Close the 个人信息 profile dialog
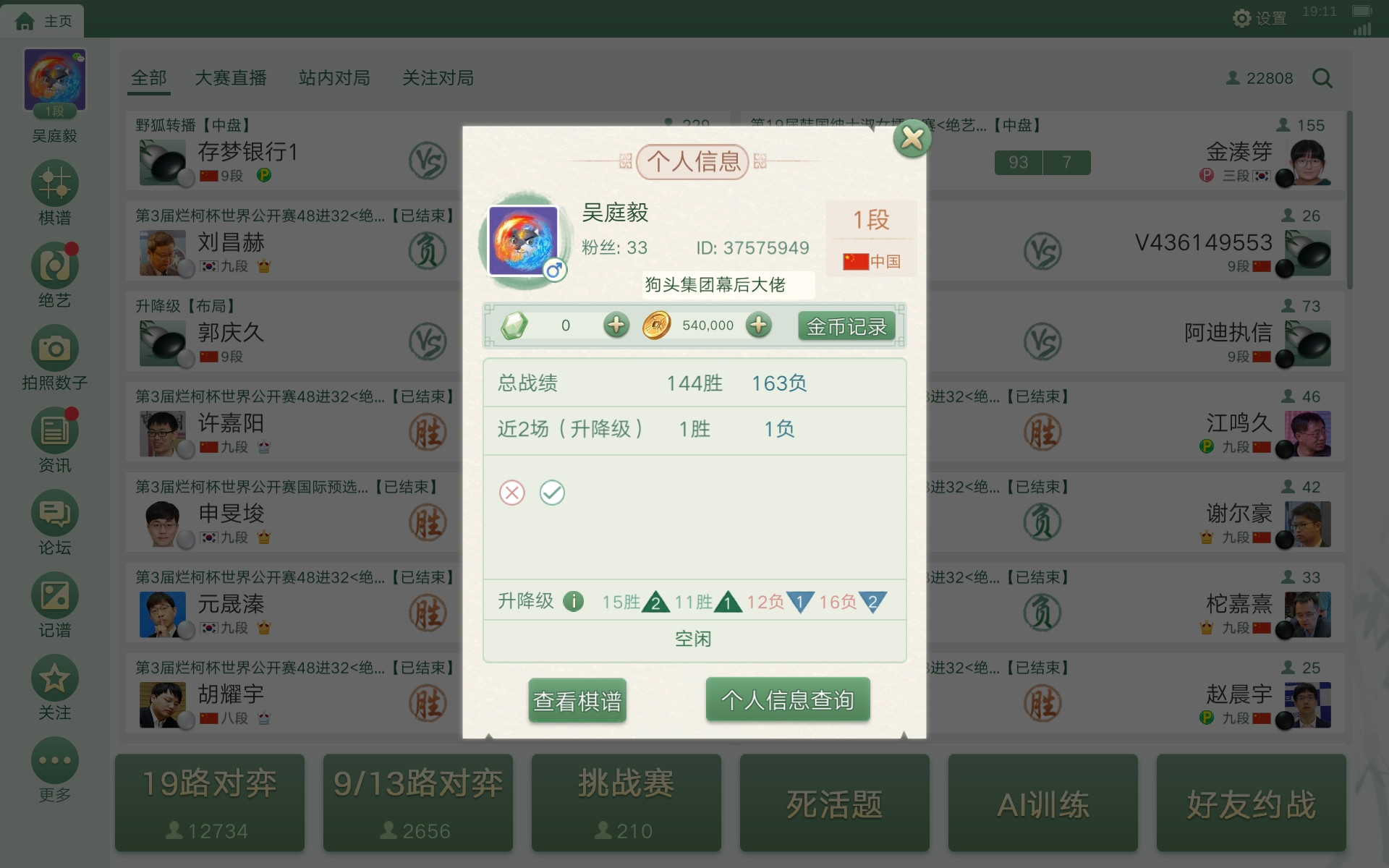1389x868 pixels. pyautogui.click(x=912, y=138)
